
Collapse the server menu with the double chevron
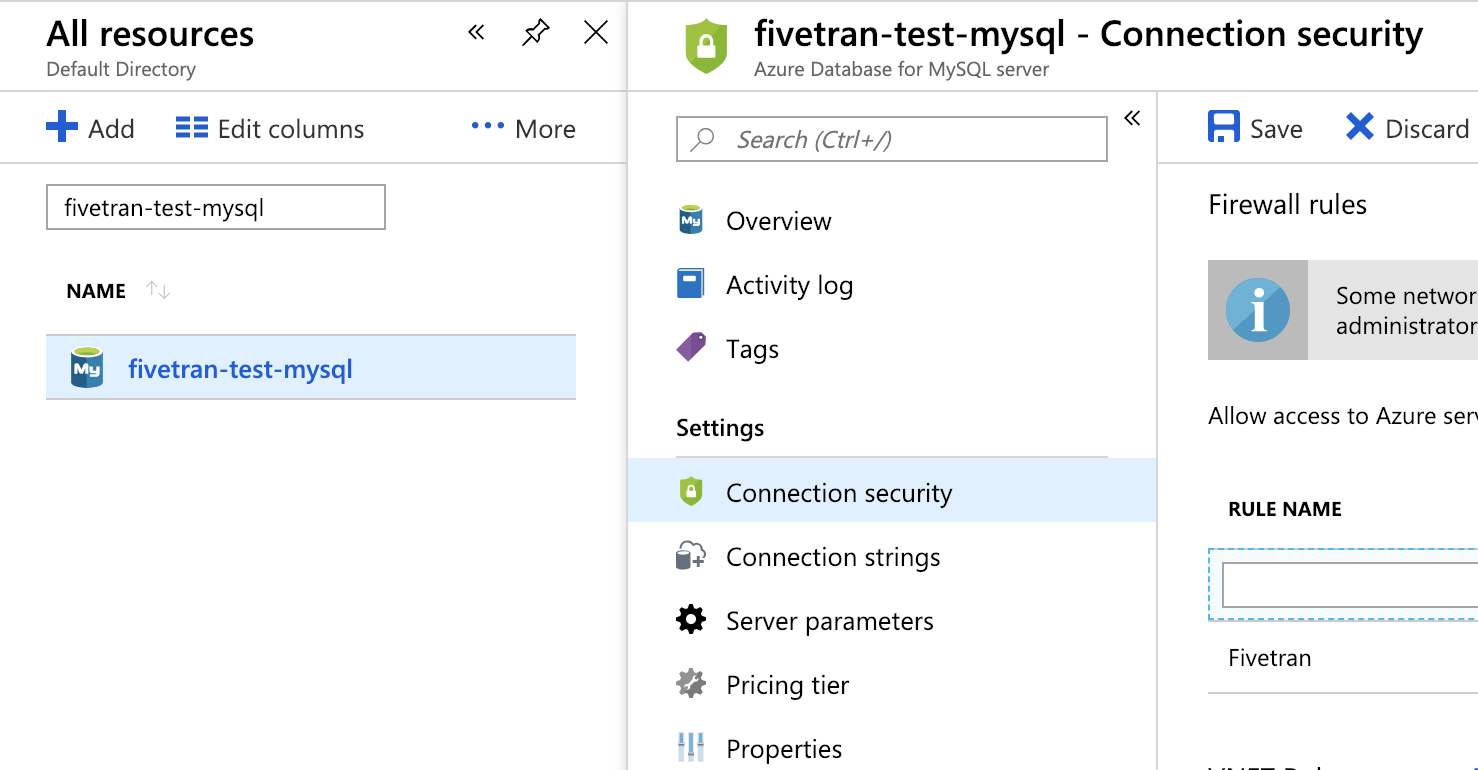coord(1132,118)
